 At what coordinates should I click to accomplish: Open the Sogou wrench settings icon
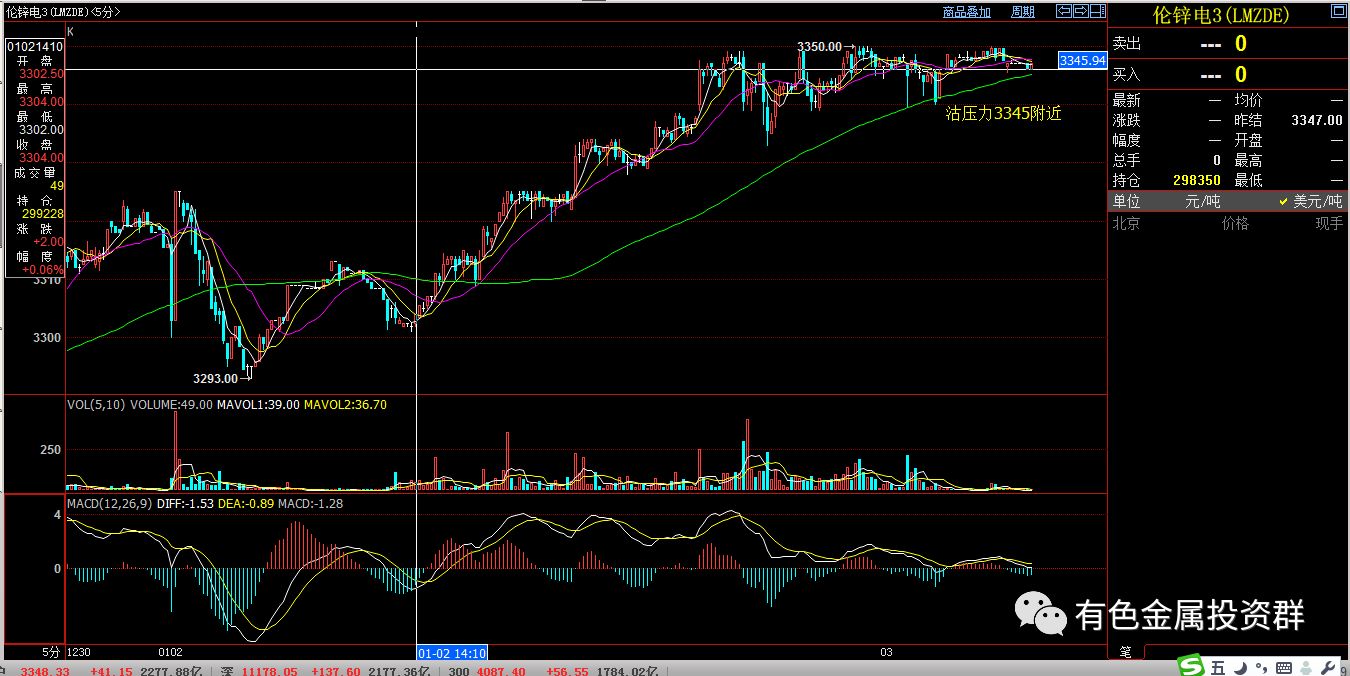pyautogui.click(x=1326, y=667)
